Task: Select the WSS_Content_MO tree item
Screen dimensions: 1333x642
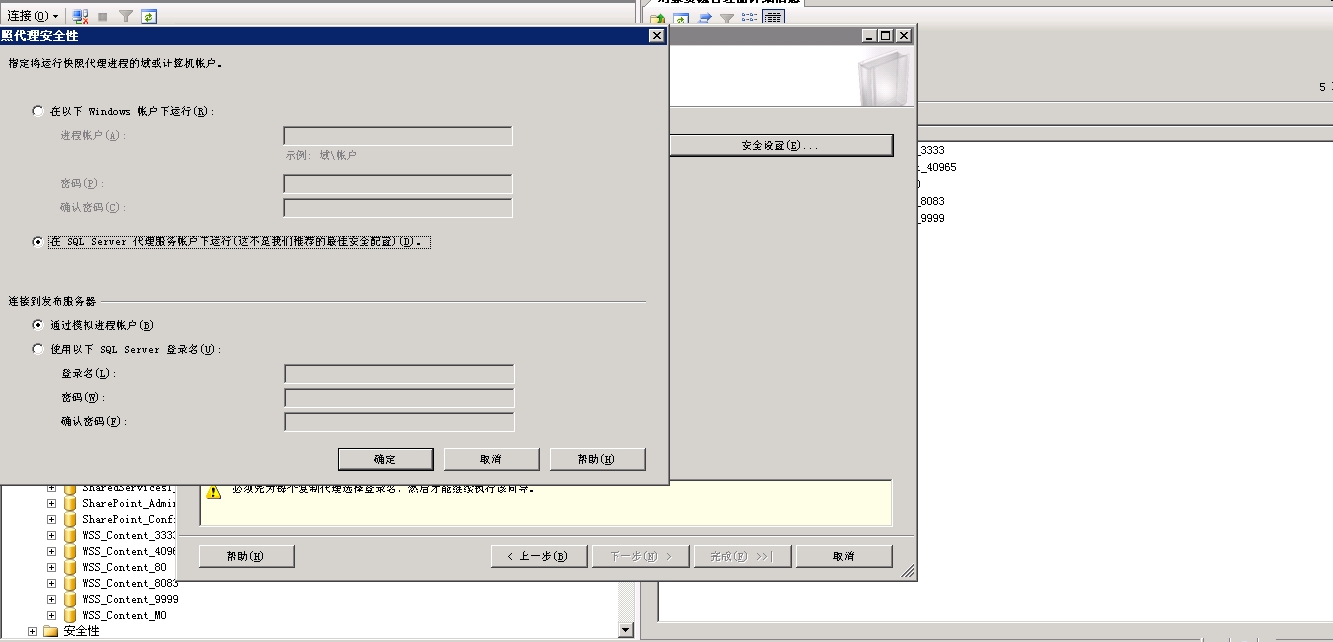Action: [125, 615]
